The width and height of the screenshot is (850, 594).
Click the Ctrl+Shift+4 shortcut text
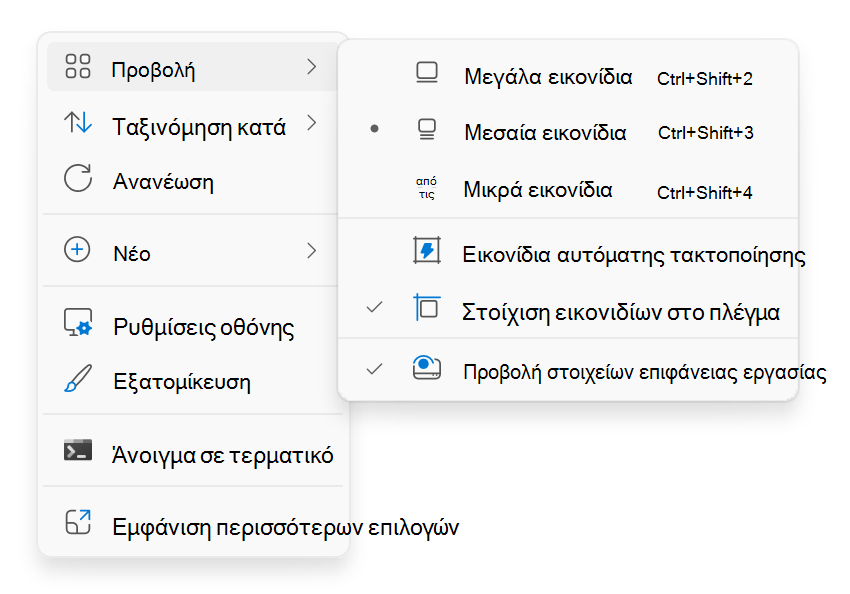(704, 192)
